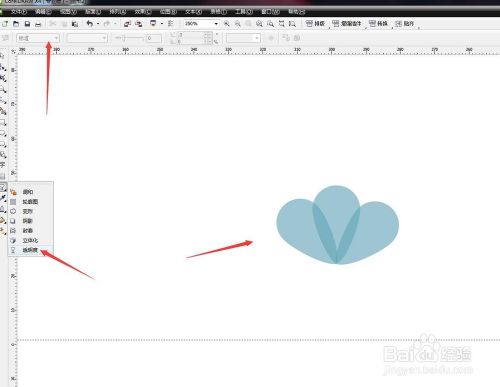Select the right petal shape on canvas
The width and height of the screenshot is (500, 387).
377,228
